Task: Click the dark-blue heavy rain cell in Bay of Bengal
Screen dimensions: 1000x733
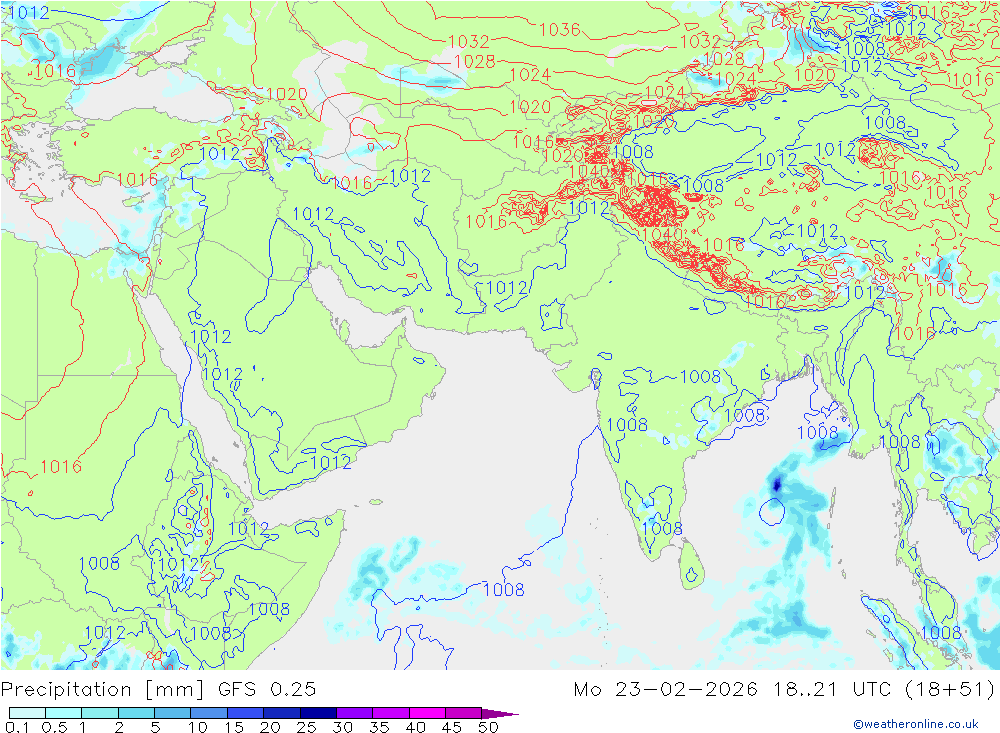Action: 777,485
